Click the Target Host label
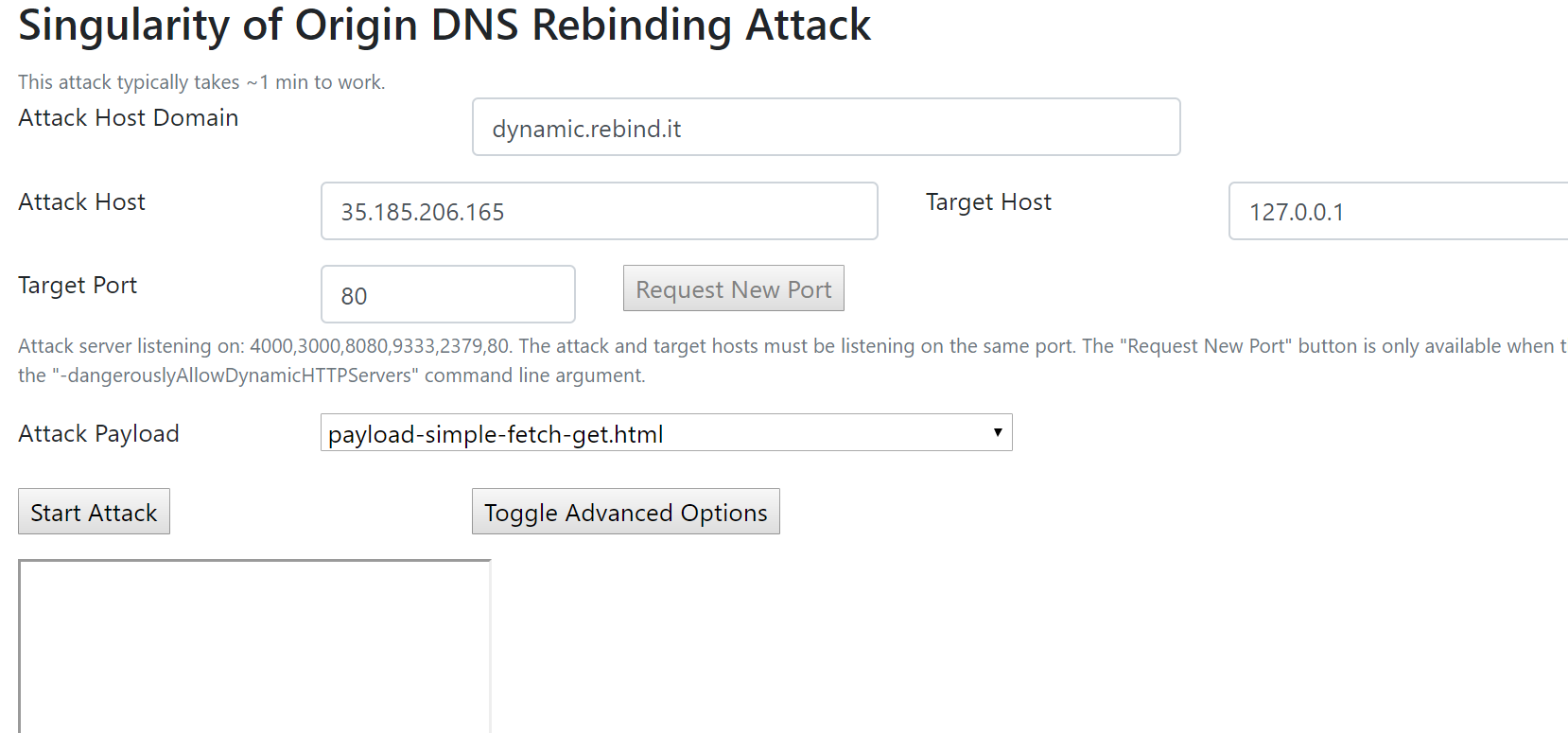This screenshot has height=733, width=1568. point(988,202)
